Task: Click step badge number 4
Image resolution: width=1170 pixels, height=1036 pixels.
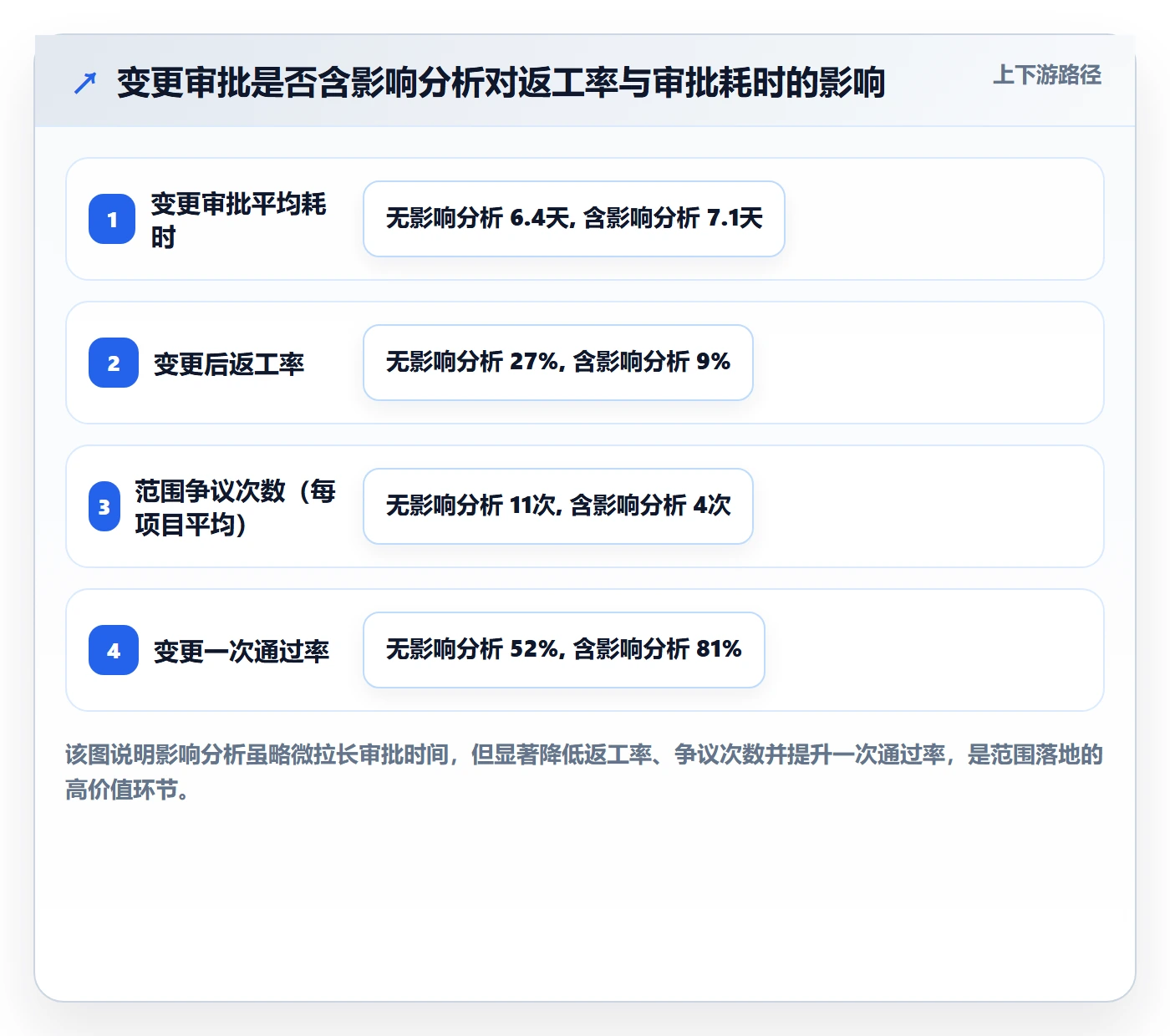Action: (114, 650)
